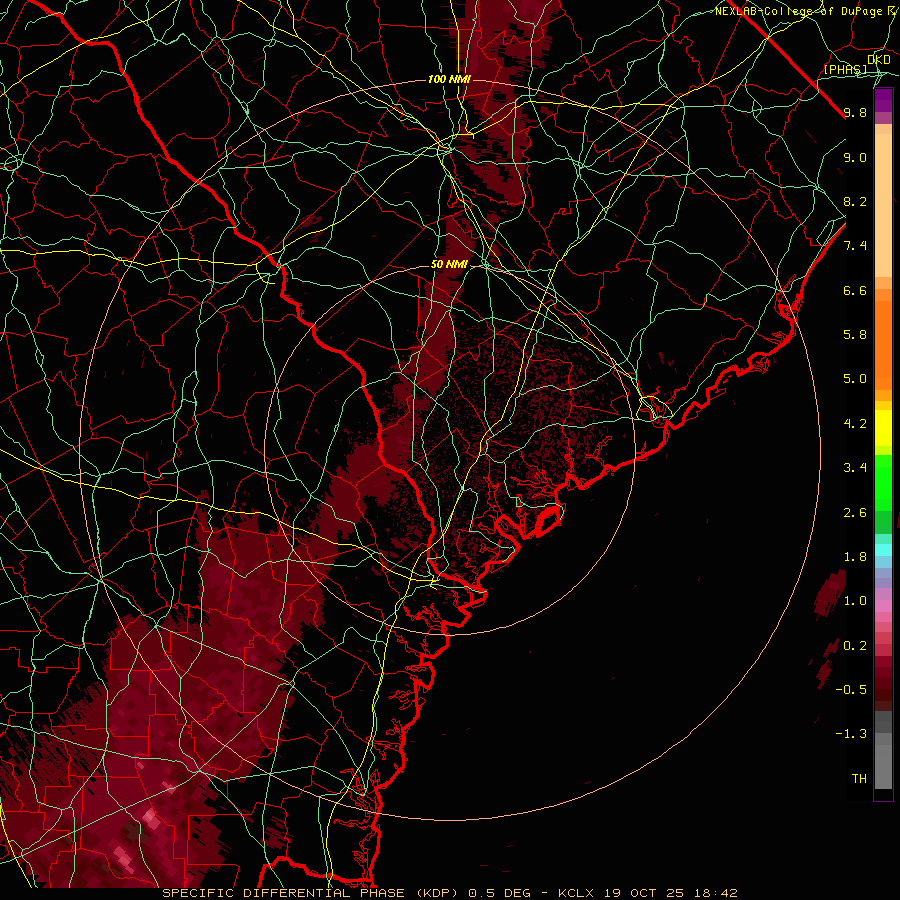Click the -1.3 value on the scale
This screenshot has height=900, width=900.
[x=851, y=734]
